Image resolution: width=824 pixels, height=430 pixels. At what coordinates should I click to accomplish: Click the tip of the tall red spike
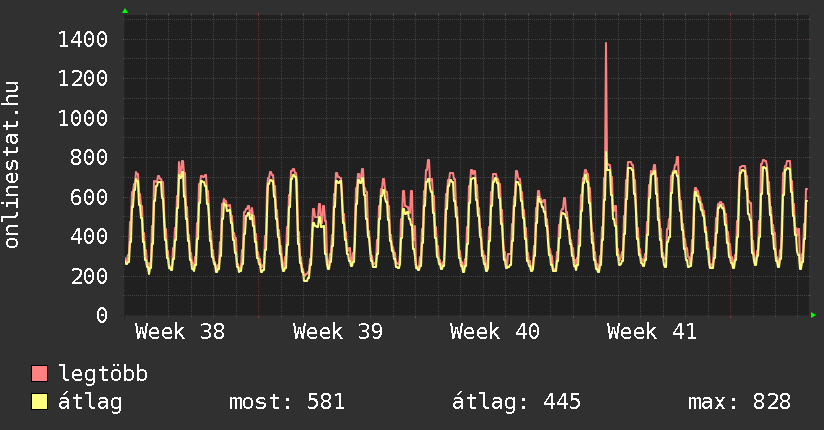[x=606, y=44]
